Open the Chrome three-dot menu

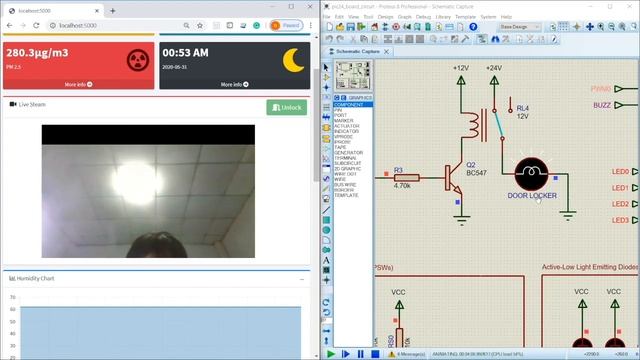pos(311,25)
